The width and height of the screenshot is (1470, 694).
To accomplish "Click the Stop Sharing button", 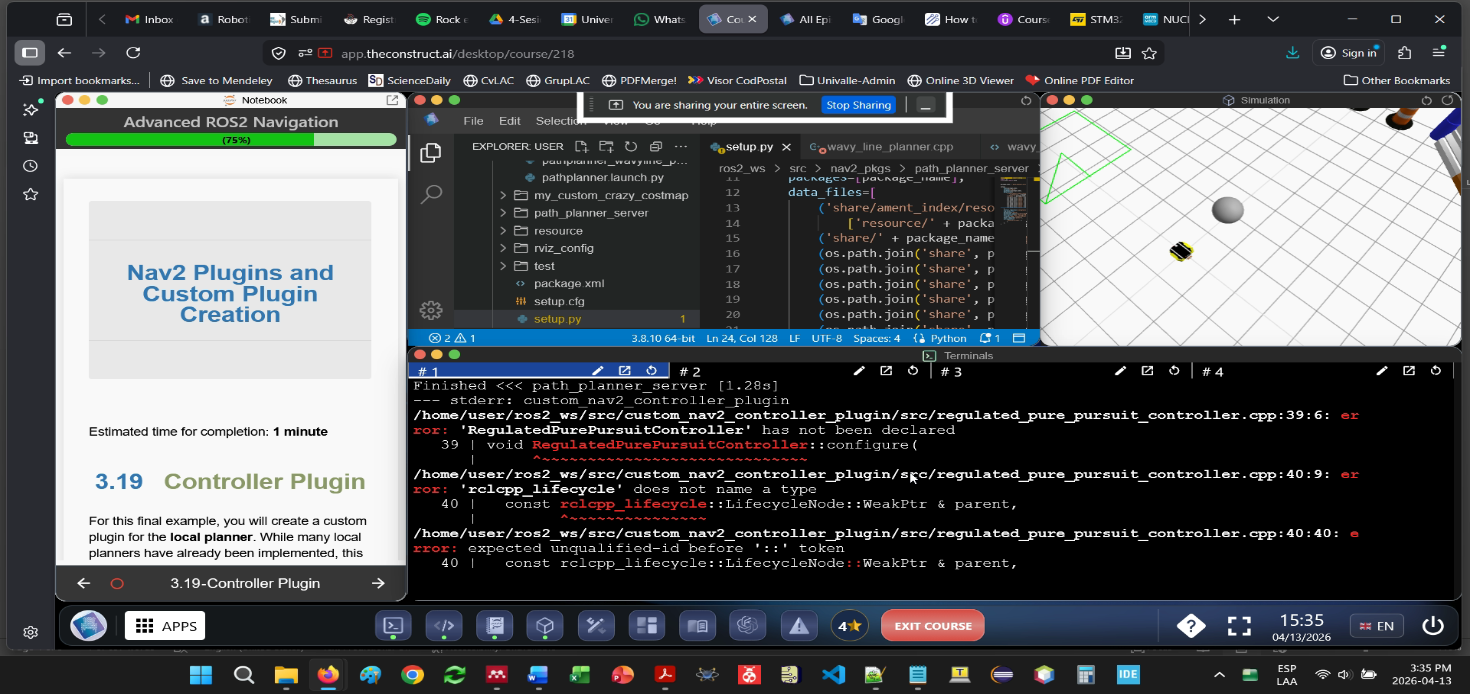I will point(858,105).
